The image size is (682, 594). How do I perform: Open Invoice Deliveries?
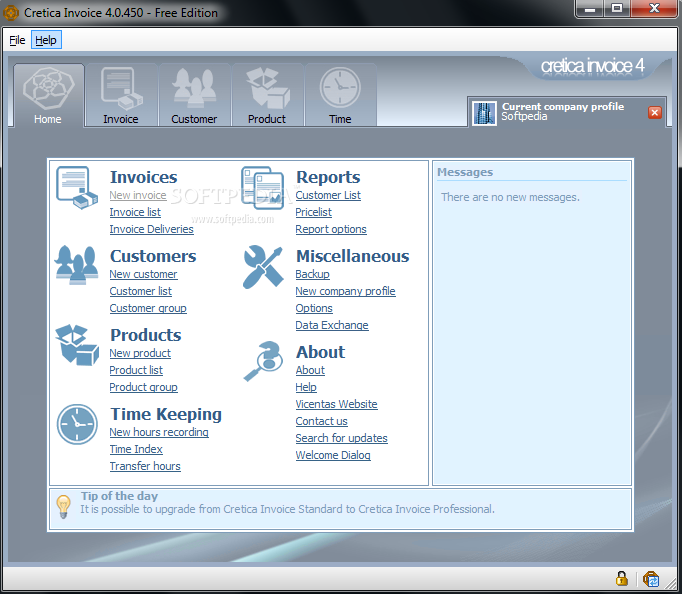(x=151, y=229)
